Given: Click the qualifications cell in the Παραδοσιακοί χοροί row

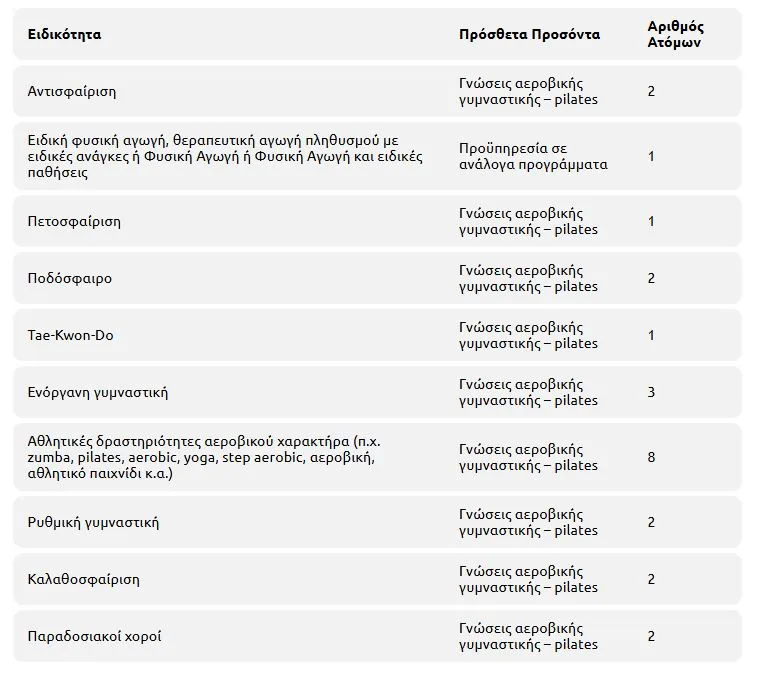Looking at the screenshot, I should pos(528,636).
